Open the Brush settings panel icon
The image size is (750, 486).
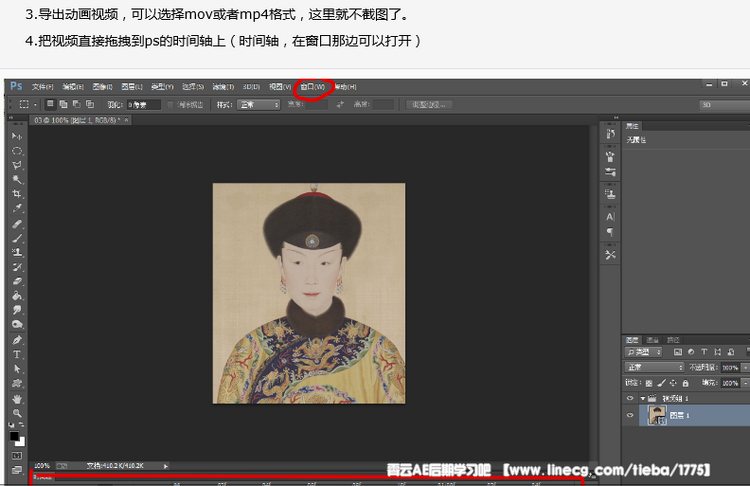coord(610,172)
